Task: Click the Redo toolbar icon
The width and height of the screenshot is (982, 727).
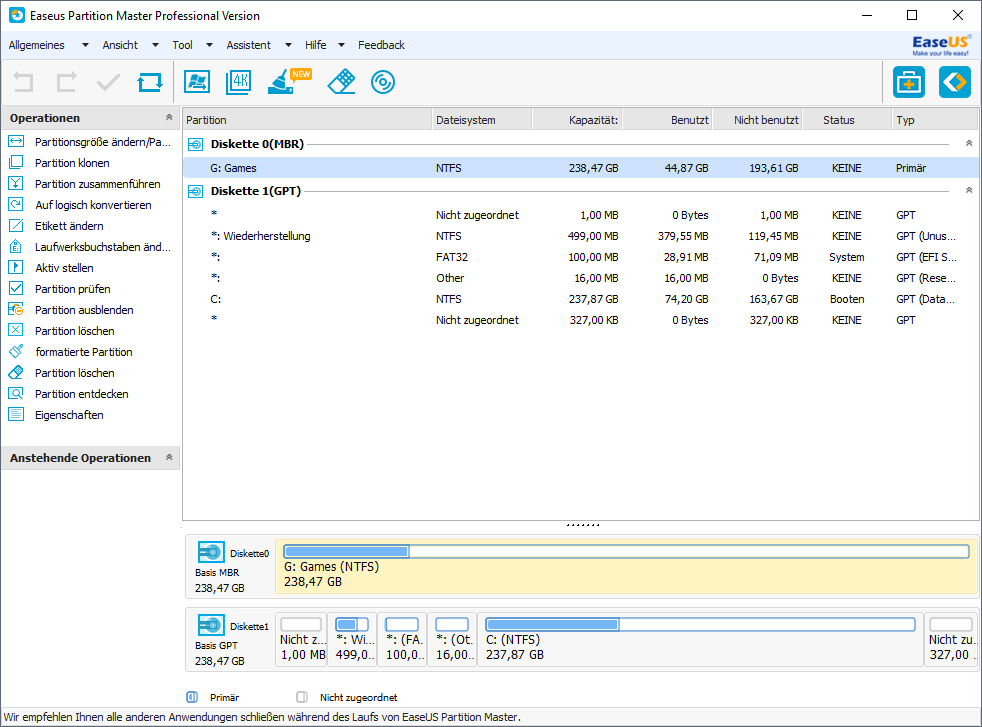Action: pos(66,82)
